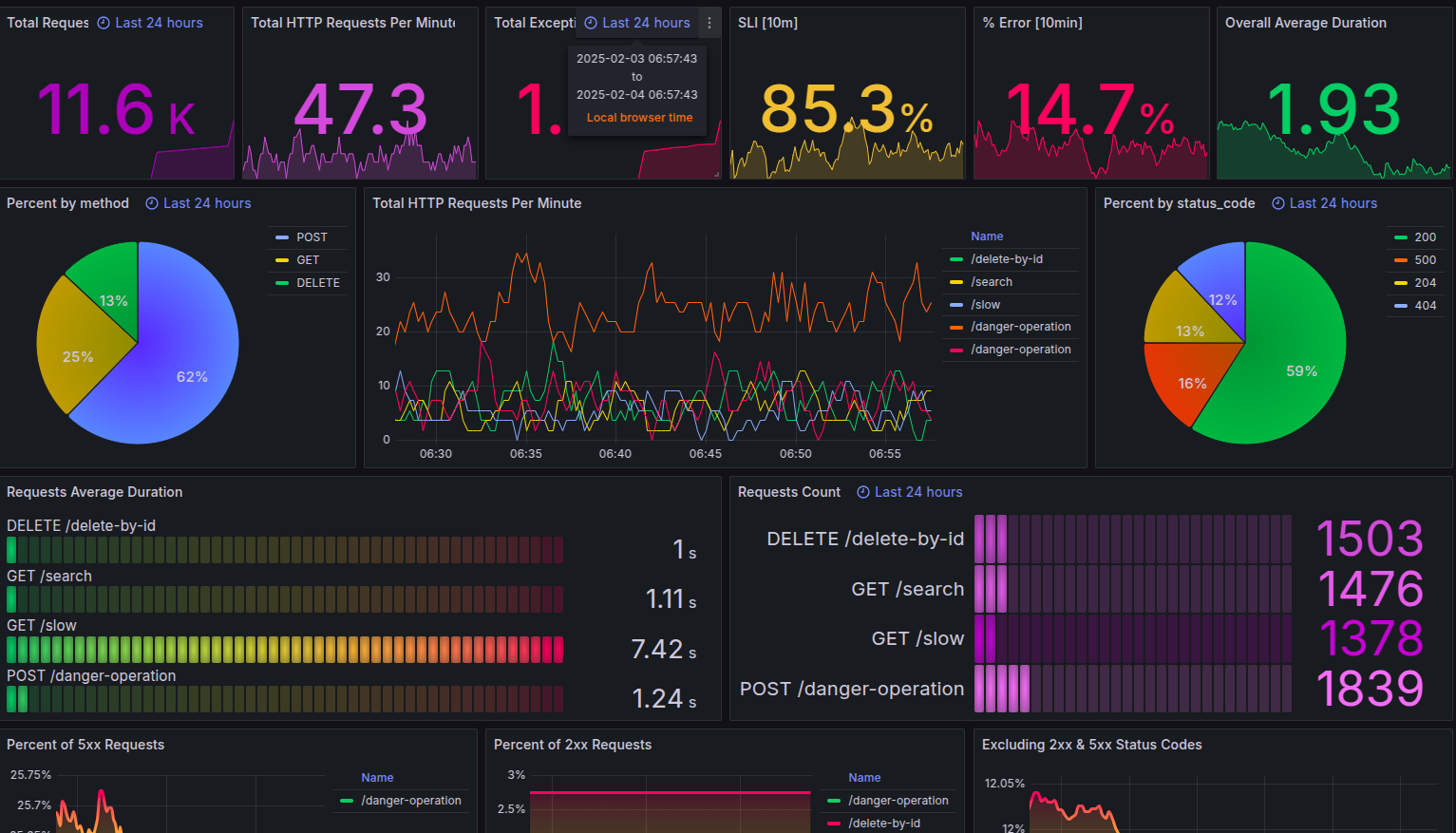Toggle the 200 status code legend entry
The width and height of the screenshot is (1456, 833).
tap(1426, 237)
